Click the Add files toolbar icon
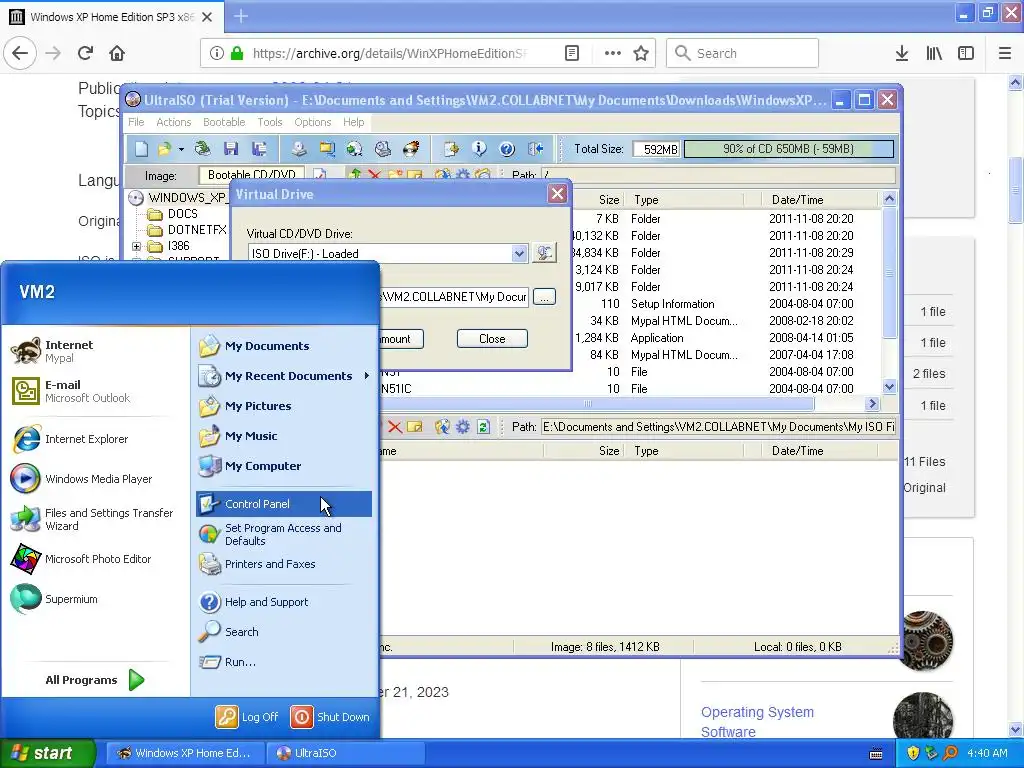1024x768 pixels. [451, 149]
